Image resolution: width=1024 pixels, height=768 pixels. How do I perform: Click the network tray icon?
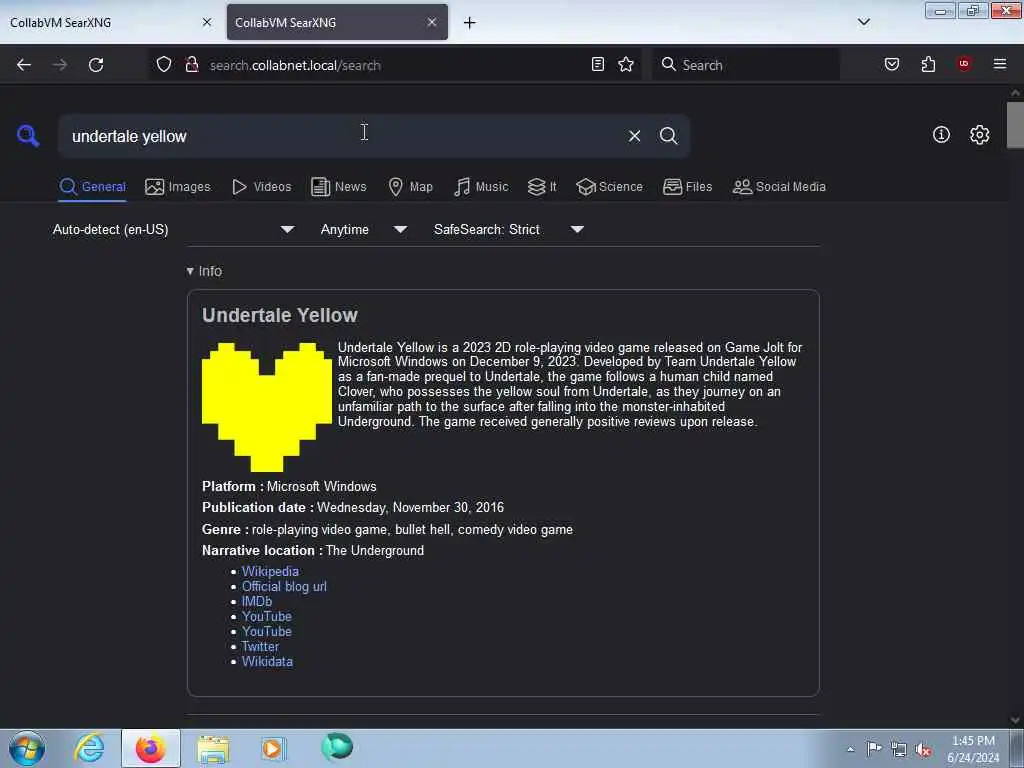899,750
